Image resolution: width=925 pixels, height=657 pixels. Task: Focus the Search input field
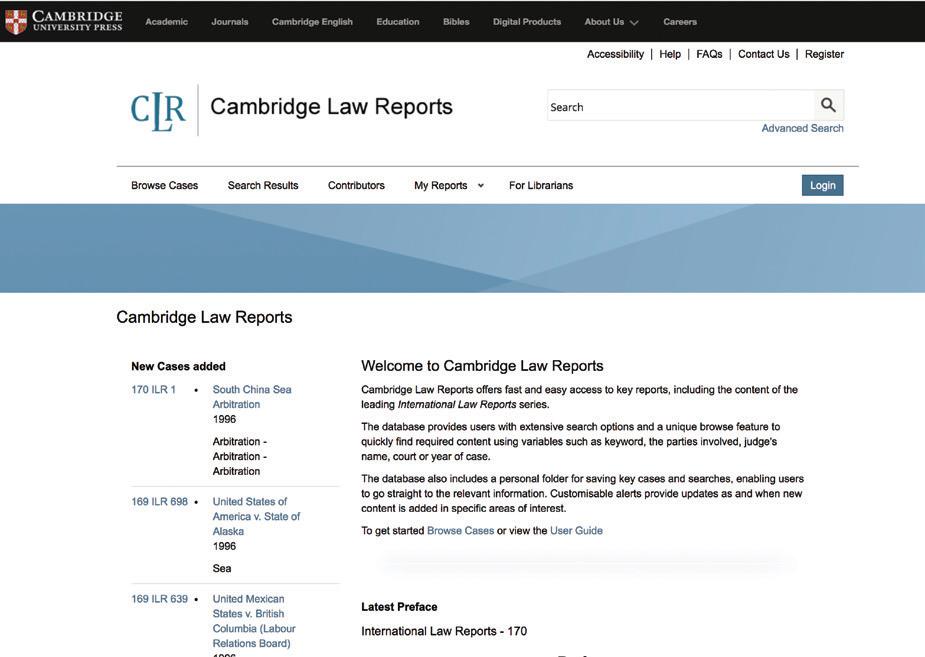681,106
